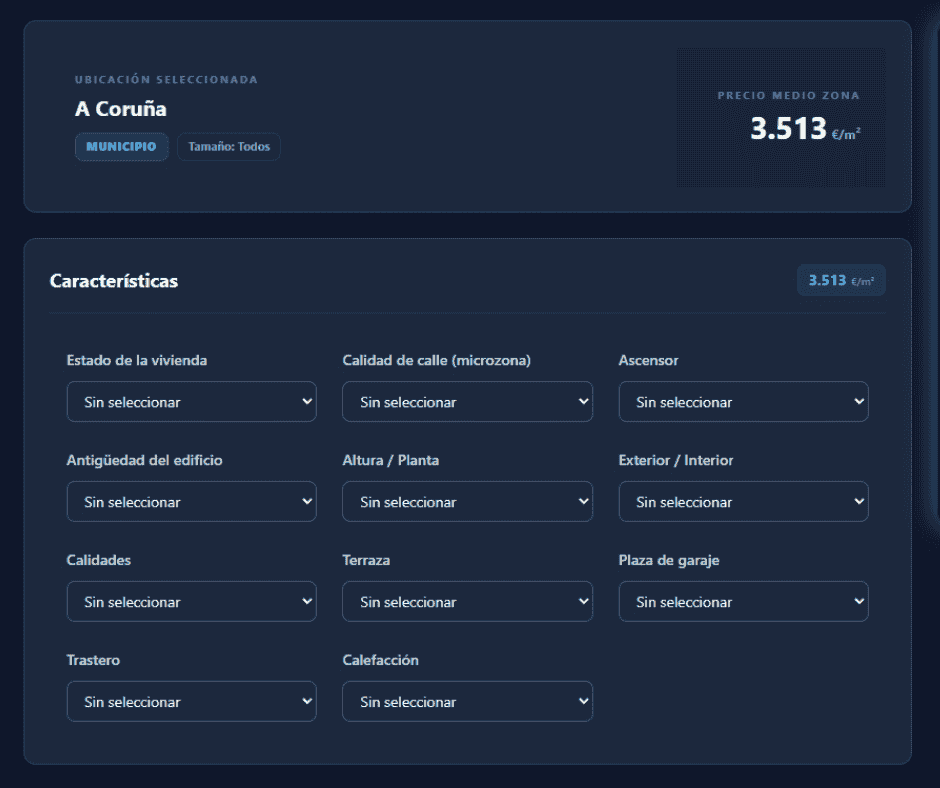Click the price badge beside Características

[x=840, y=281]
